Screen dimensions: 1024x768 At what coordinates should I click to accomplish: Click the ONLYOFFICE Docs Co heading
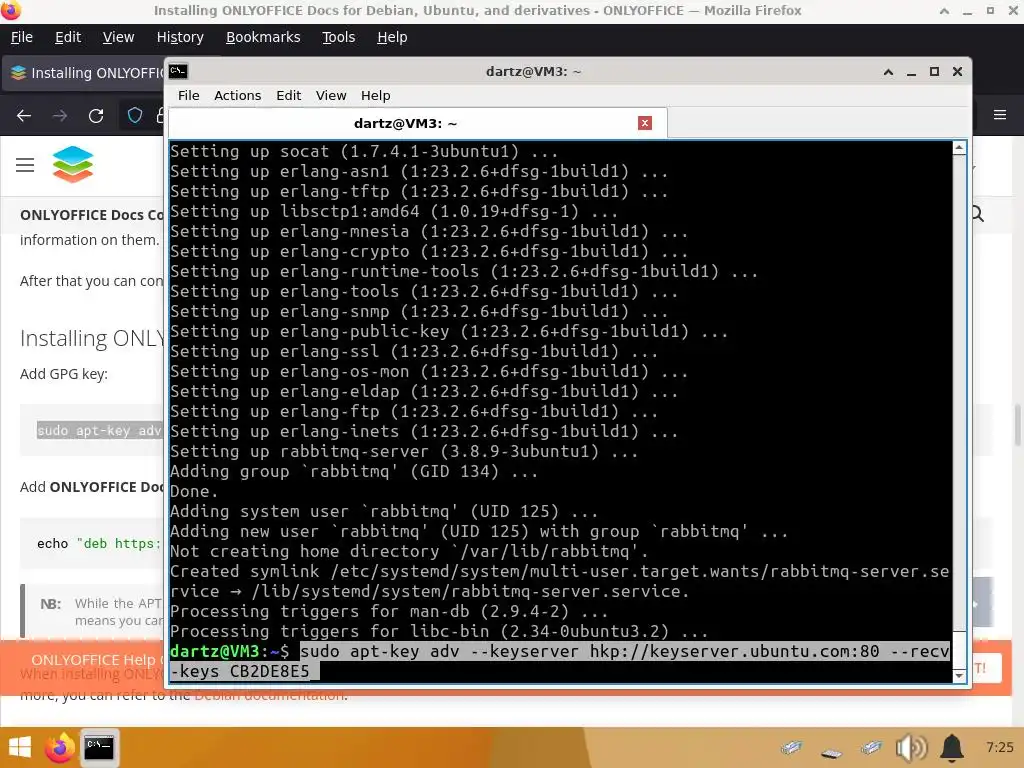(x=91, y=215)
